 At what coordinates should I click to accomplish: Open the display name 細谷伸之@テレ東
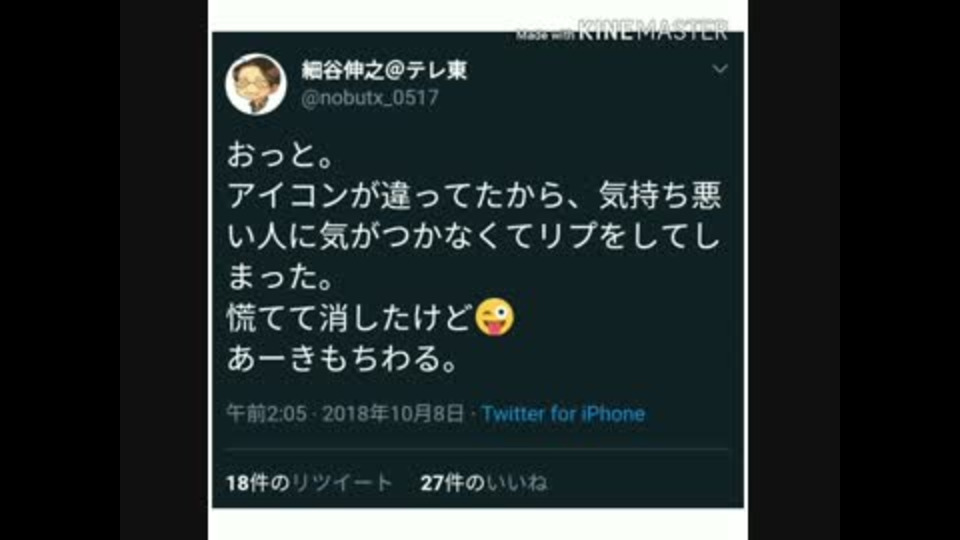pyautogui.click(x=384, y=70)
